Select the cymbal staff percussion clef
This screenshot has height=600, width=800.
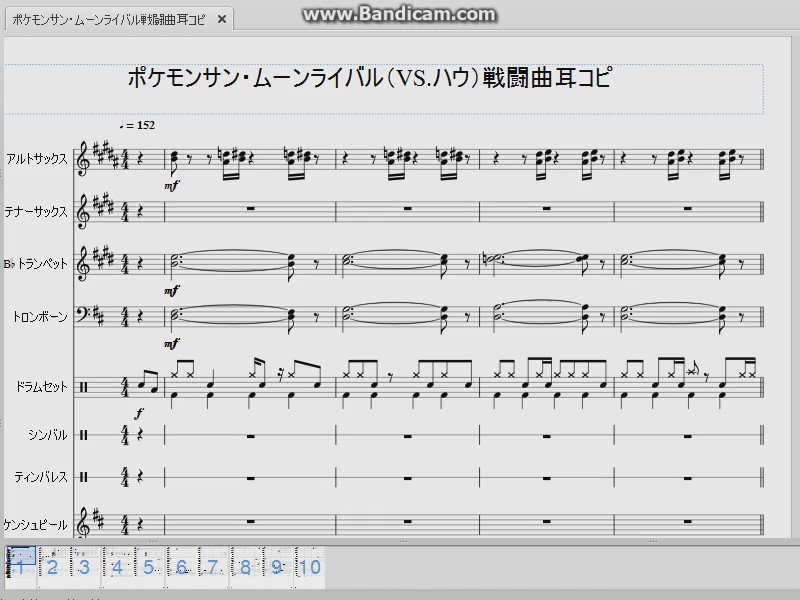tap(84, 435)
